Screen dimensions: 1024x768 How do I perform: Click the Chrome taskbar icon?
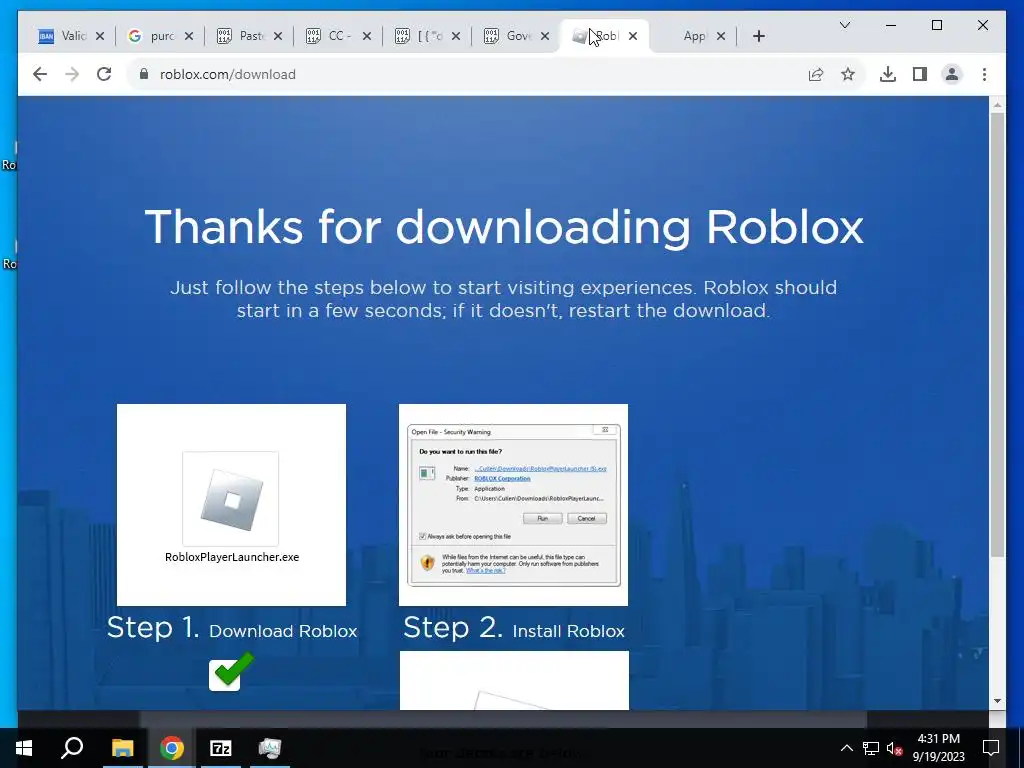172,748
